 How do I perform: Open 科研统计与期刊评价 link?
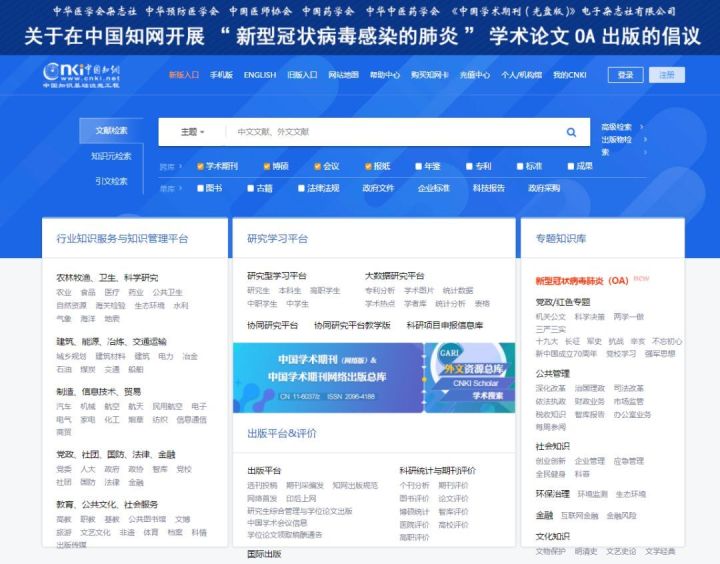click(438, 470)
